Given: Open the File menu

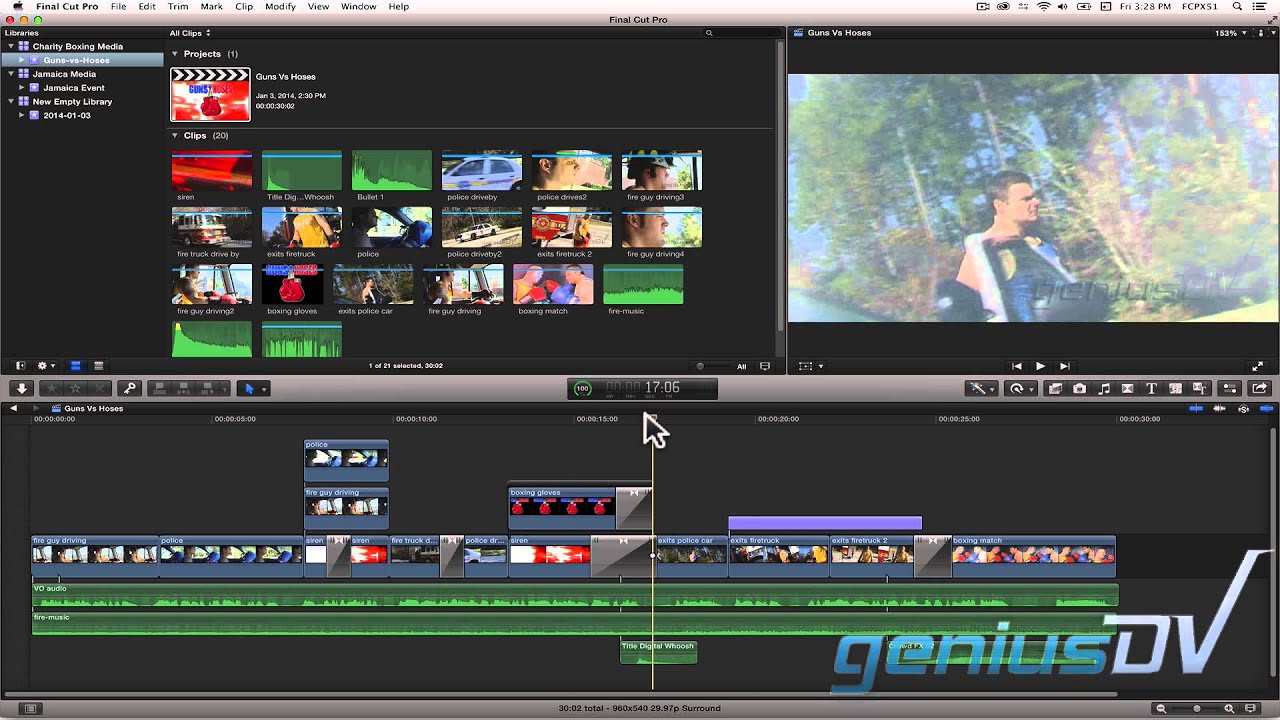Looking at the screenshot, I should (x=118, y=7).
